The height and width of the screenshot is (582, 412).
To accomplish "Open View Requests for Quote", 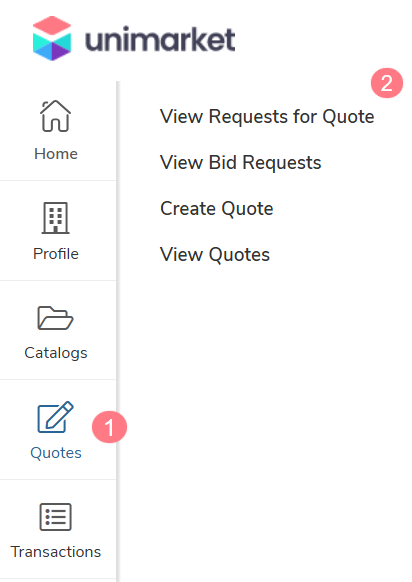I will click(x=267, y=117).
